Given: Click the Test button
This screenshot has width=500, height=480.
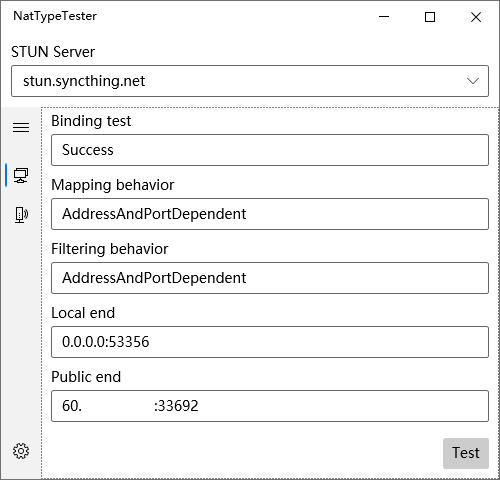Looking at the screenshot, I should click(x=466, y=453).
